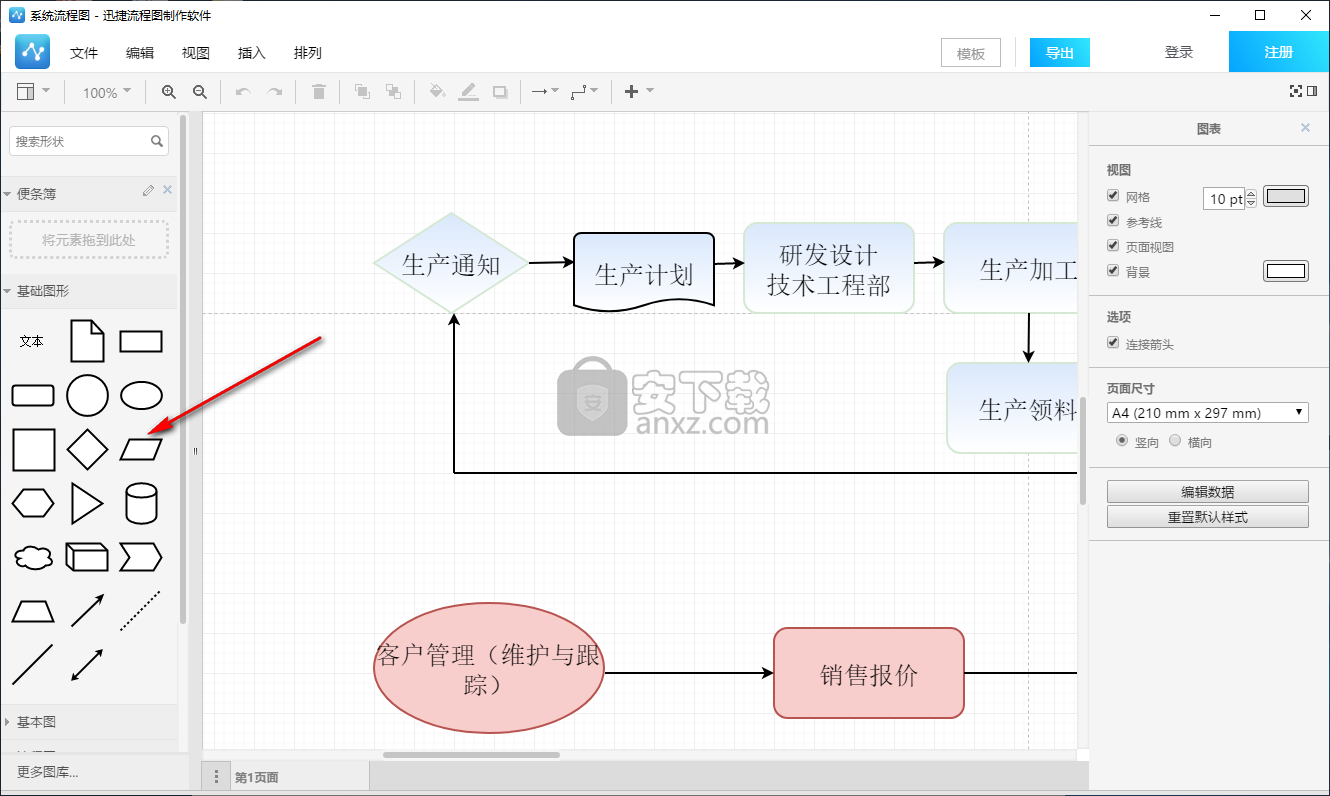Open the 编辑 menu
Viewport: 1330px width, 796px height.
tap(140, 53)
